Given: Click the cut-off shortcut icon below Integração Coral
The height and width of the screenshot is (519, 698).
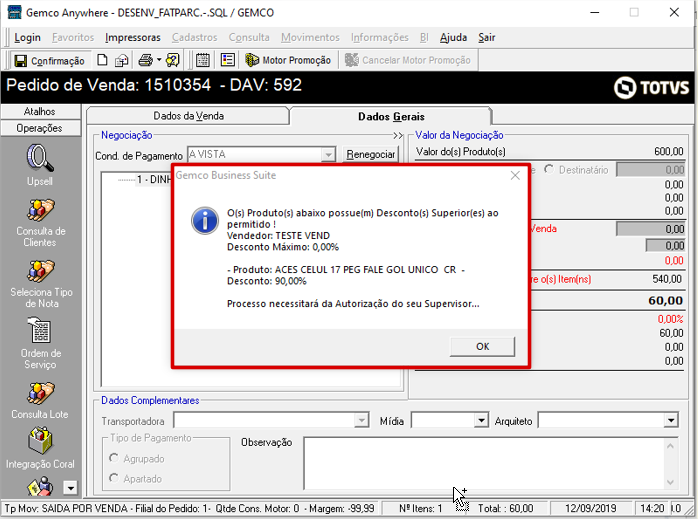Looking at the screenshot, I should pos(40,486).
